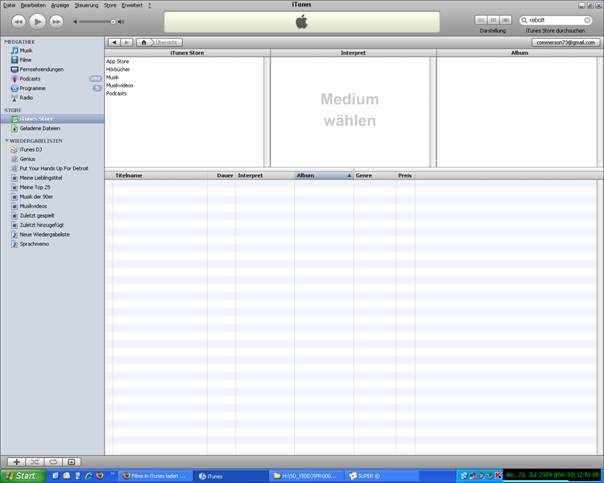Screen dimensions: 604x483
Task: Open the Steuerung menu
Action: 86,5
